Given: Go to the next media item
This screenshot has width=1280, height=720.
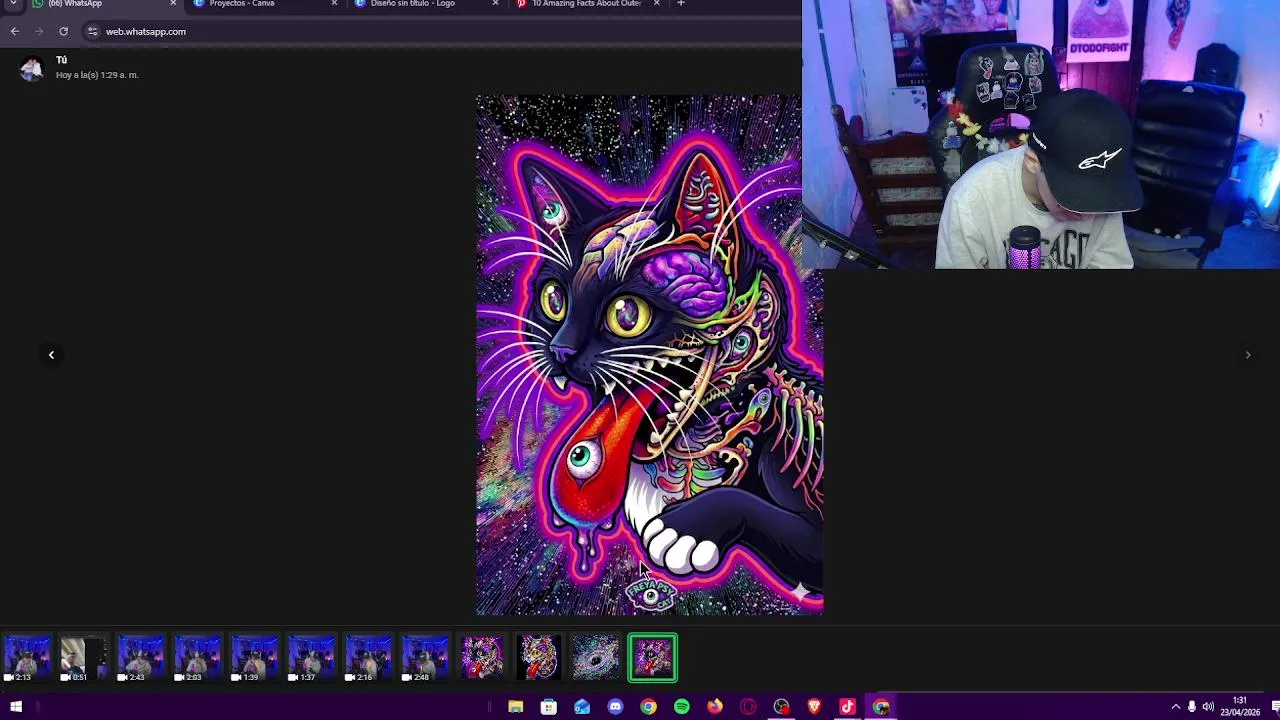Looking at the screenshot, I should [1247, 355].
